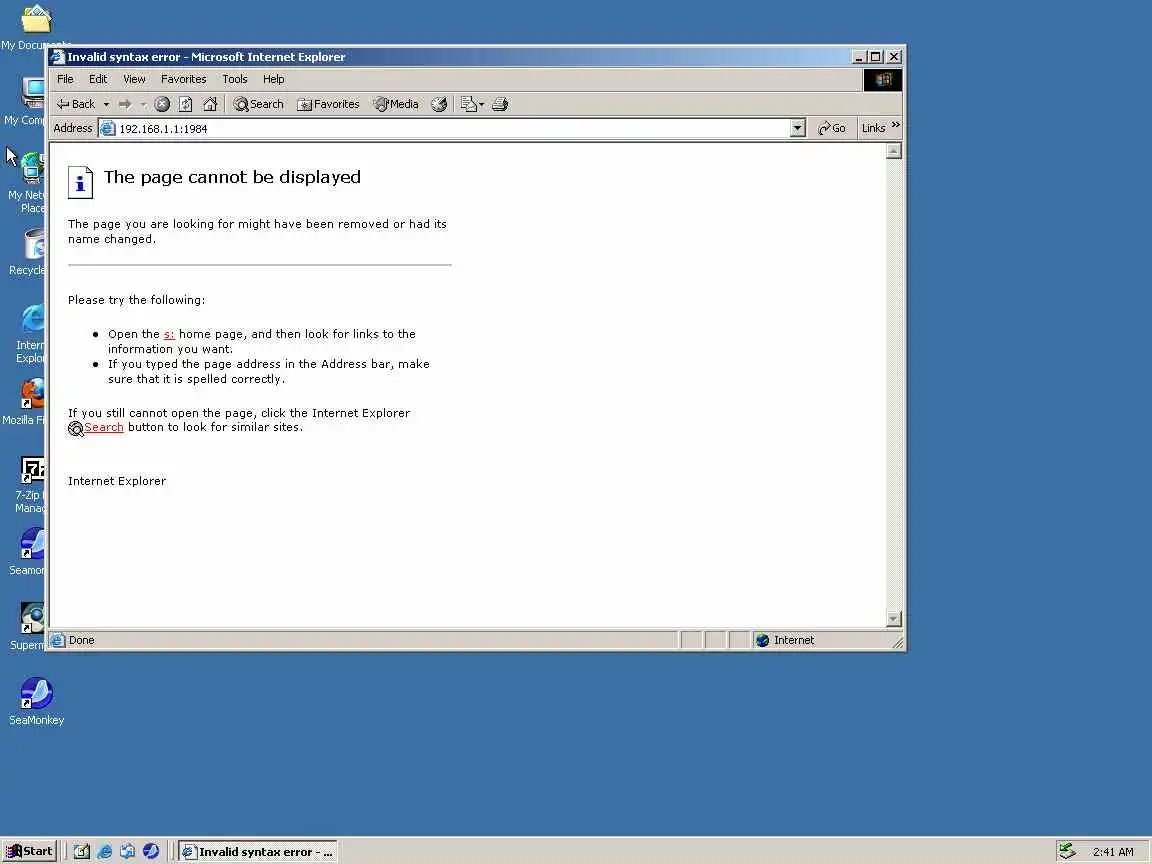1152x864 pixels.
Task: Open the Media toolbar button
Action: [x=396, y=104]
